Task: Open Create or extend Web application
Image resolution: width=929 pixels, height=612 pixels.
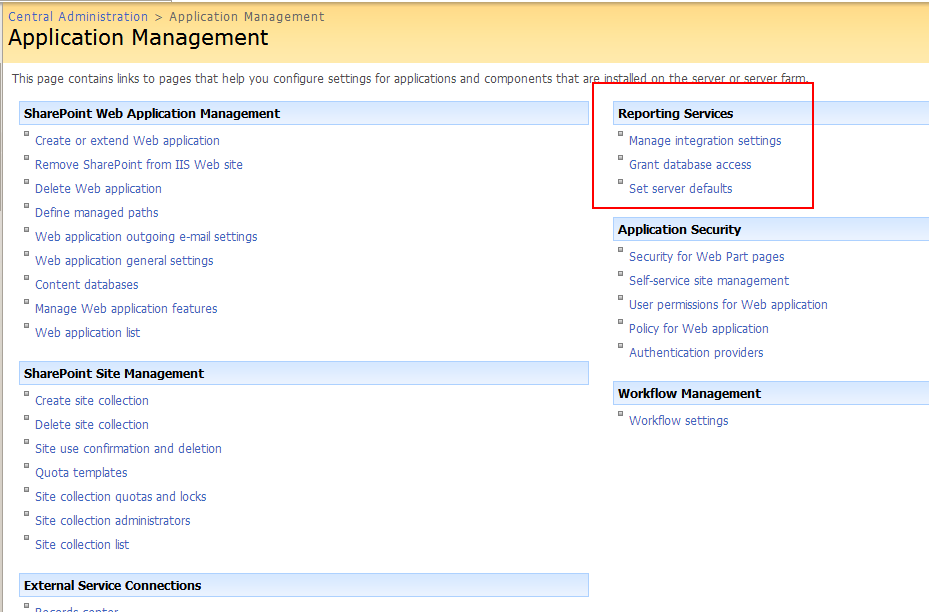Action: click(x=127, y=140)
